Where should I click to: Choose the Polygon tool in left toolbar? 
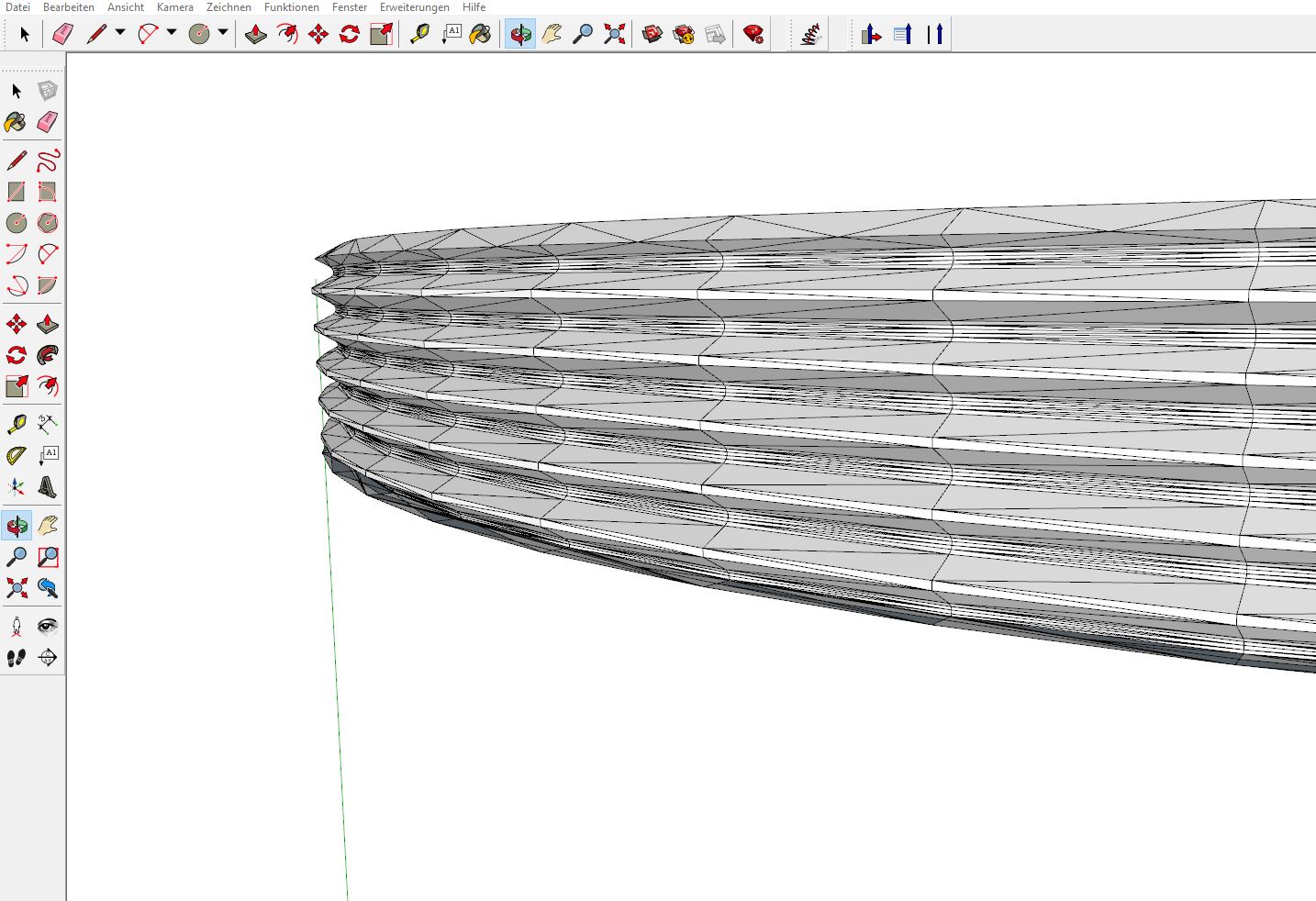[x=48, y=223]
